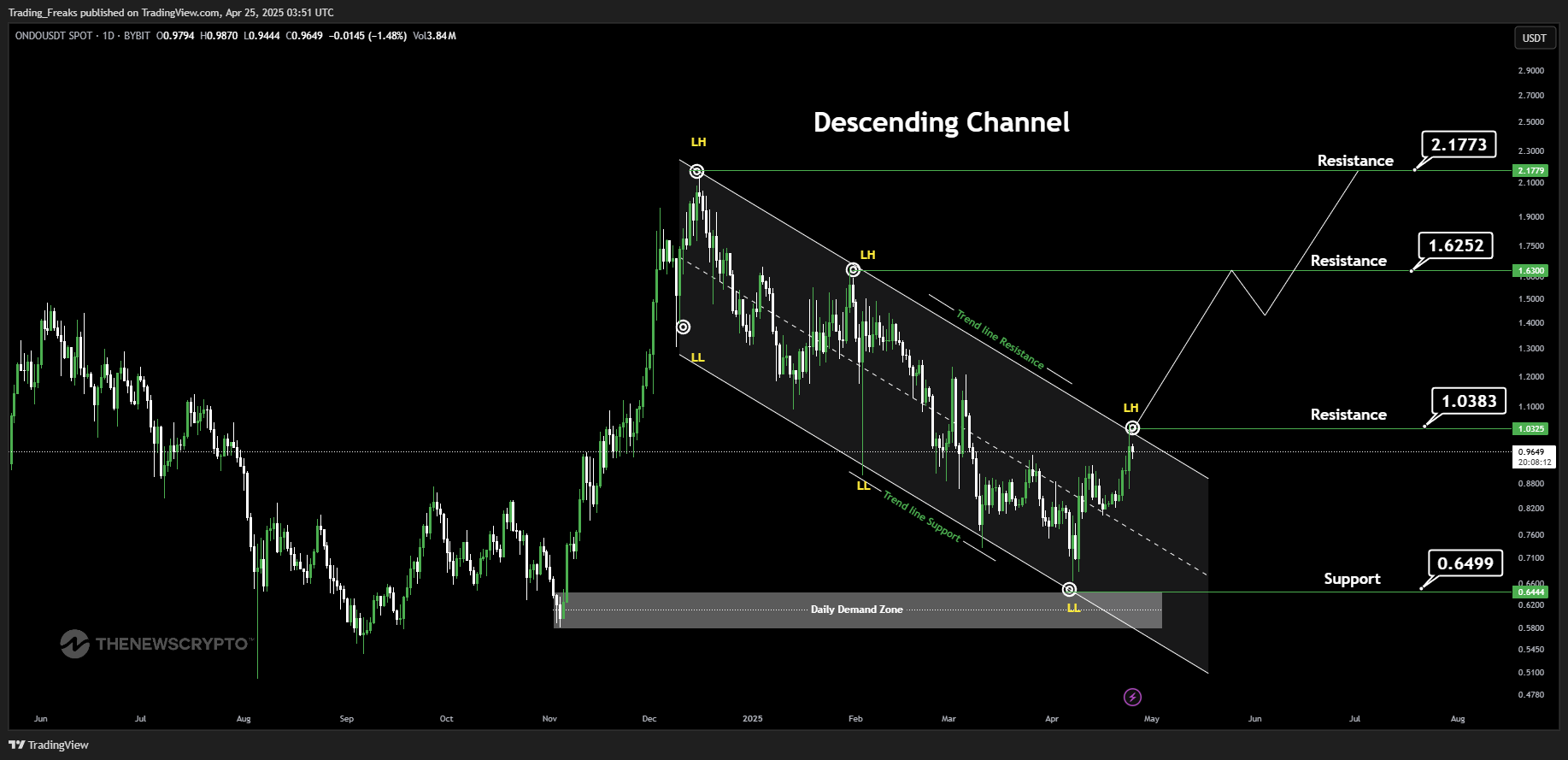Click the Support label beside 0.6499
This screenshot has width=1568, height=760.
(x=1352, y=580)
